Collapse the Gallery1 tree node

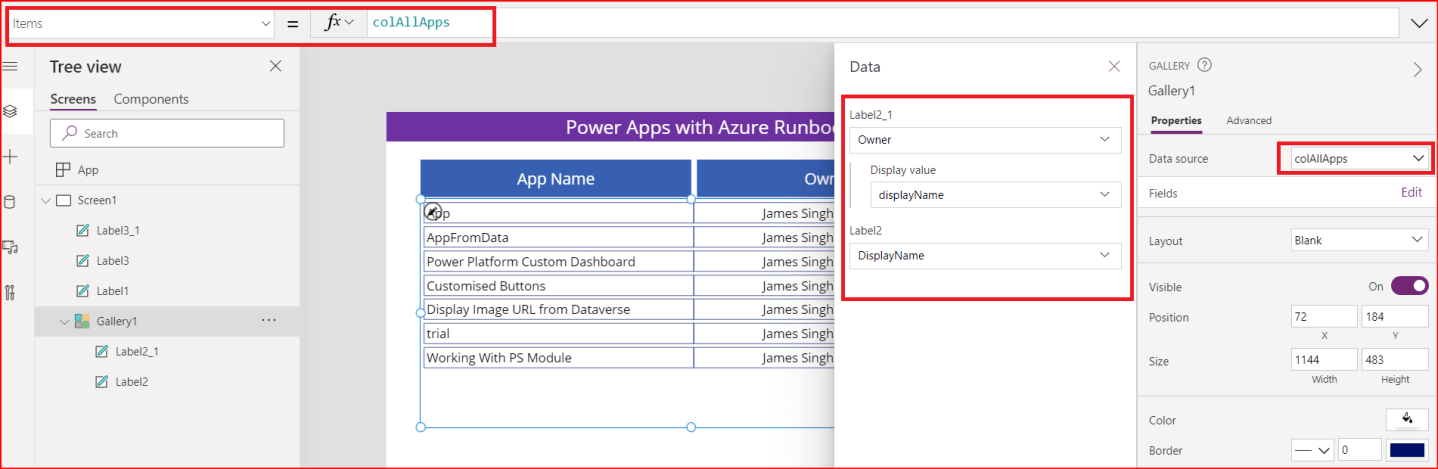pos(64,321)
